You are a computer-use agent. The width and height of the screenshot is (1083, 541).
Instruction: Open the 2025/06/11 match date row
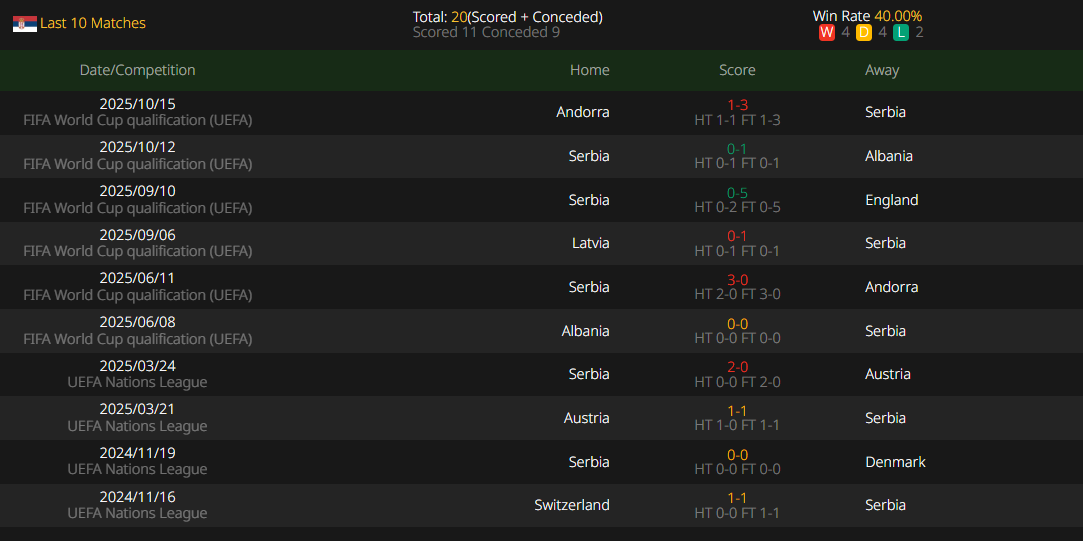(x=137, y=279)
